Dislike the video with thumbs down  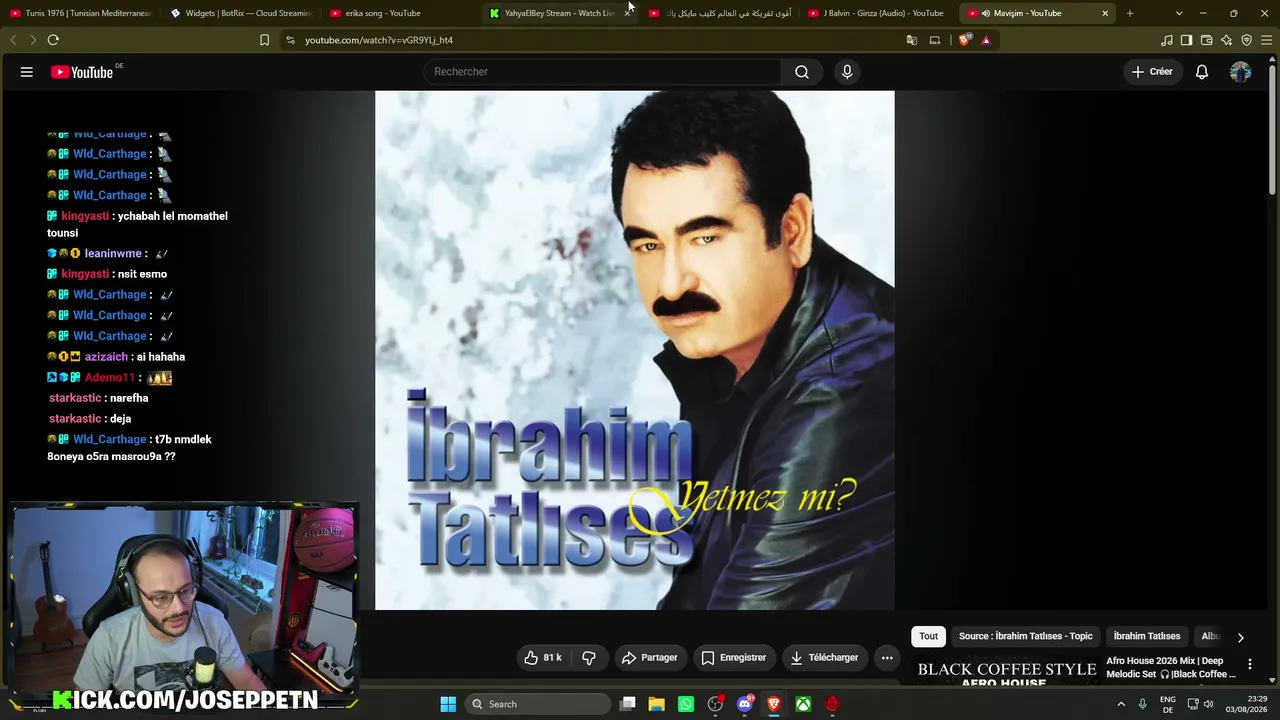pyautogui.click(x=589, y=658)
